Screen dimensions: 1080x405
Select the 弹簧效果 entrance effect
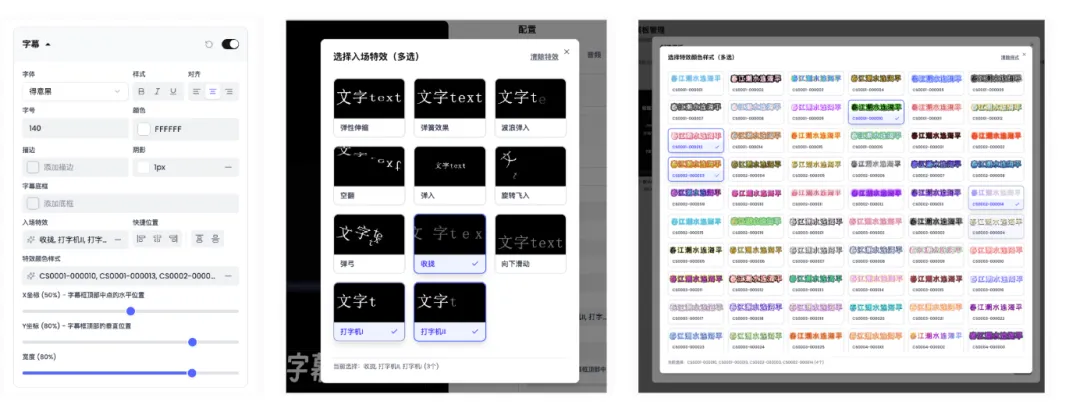[450, 107]
